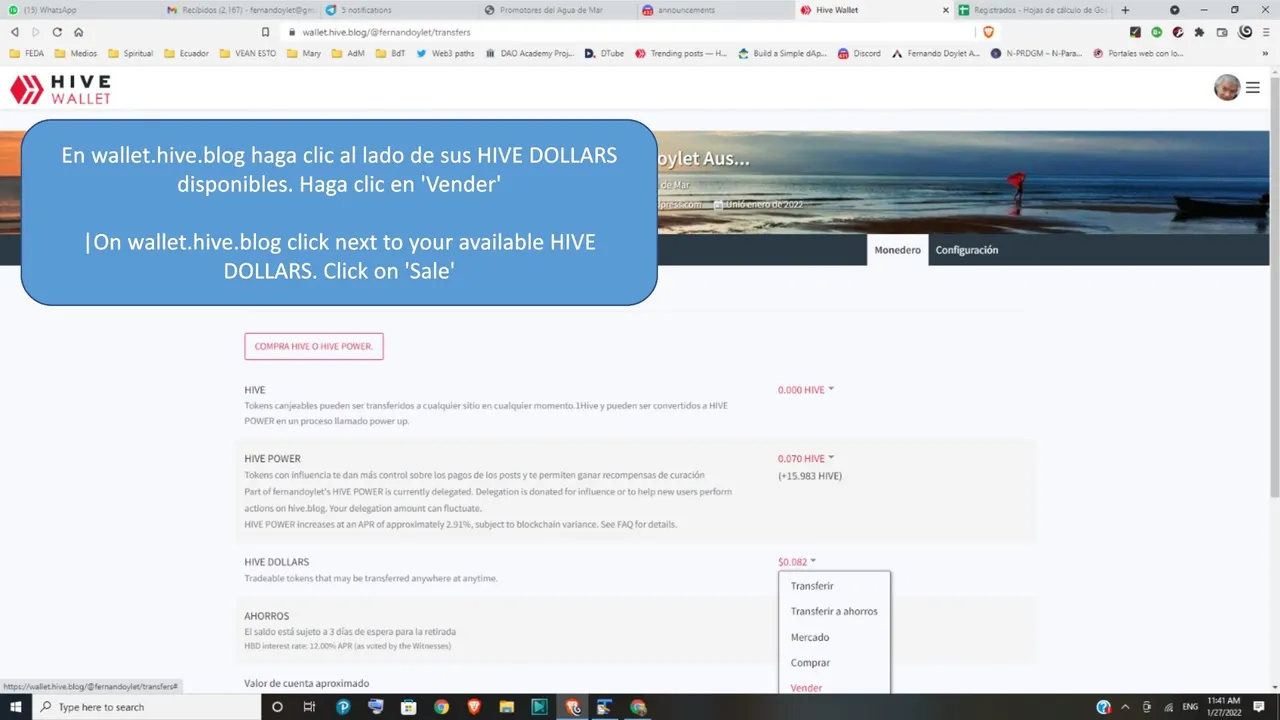The width and height of the screenshot is (1280, 720).
Task: Open Brave browser in the taskbar
Action: point(474,707)
